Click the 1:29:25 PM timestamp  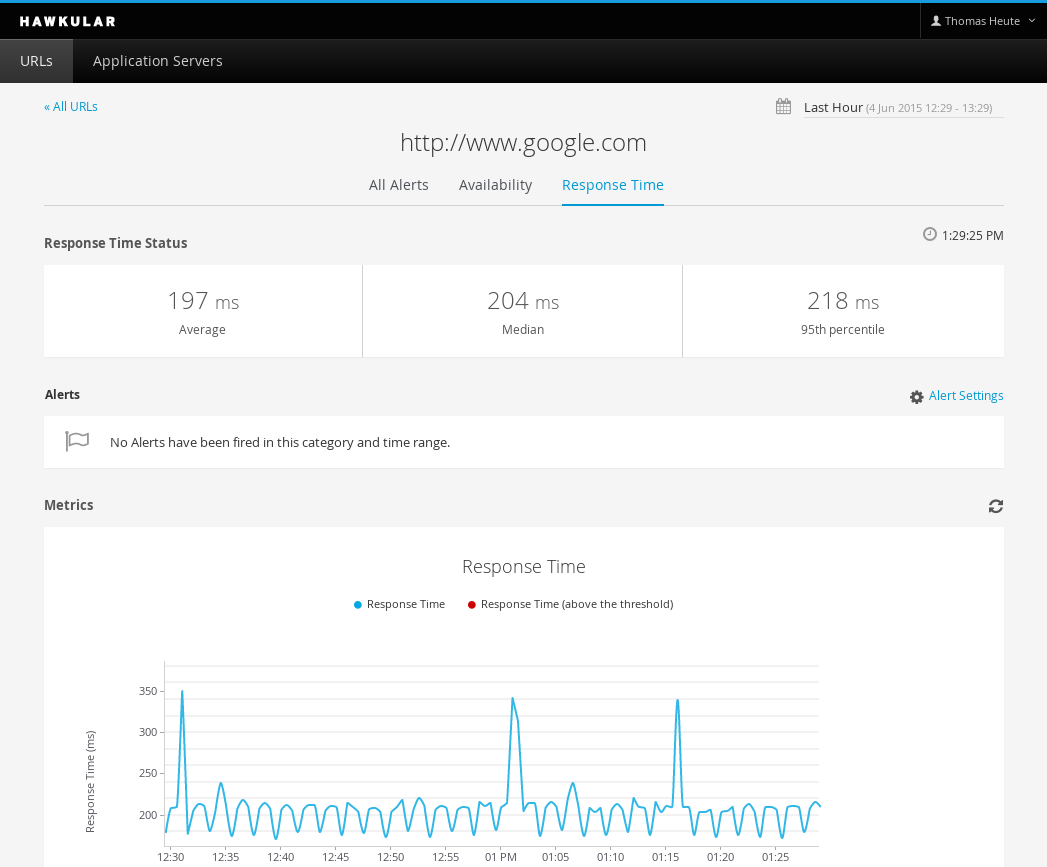pos(972,235)
